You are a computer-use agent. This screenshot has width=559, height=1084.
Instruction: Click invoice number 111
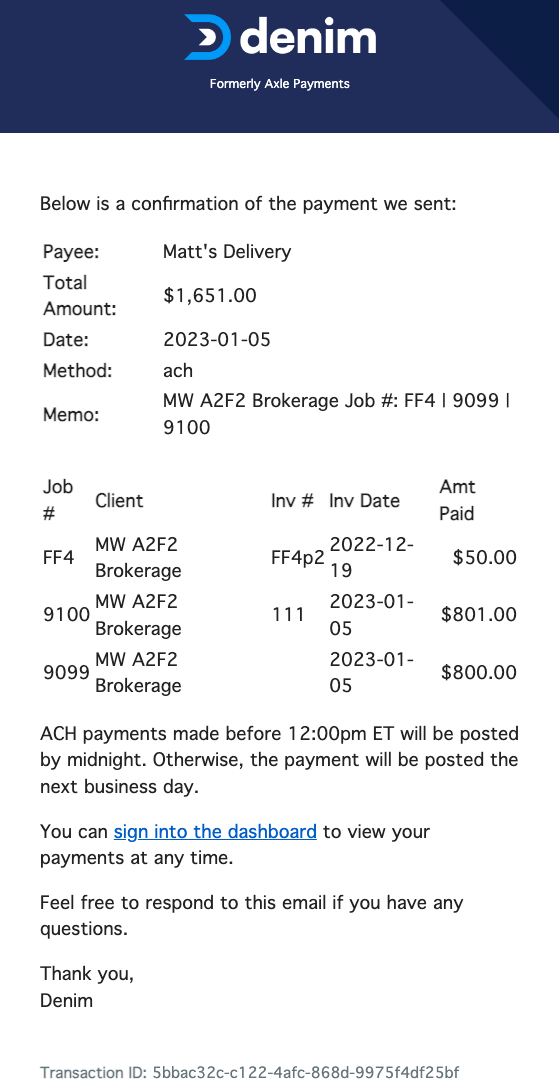(287, 615)
